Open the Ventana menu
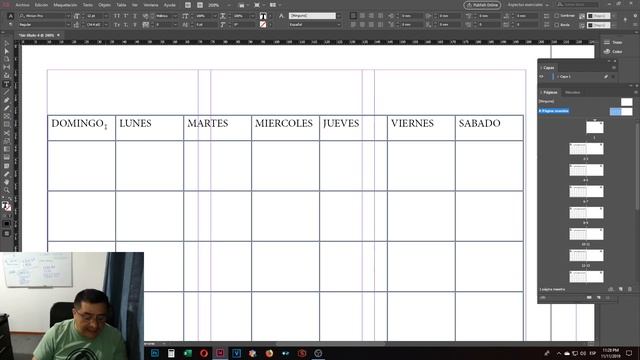Image resolution: width=640 pixels, height=360 pixels. (151, 5)
